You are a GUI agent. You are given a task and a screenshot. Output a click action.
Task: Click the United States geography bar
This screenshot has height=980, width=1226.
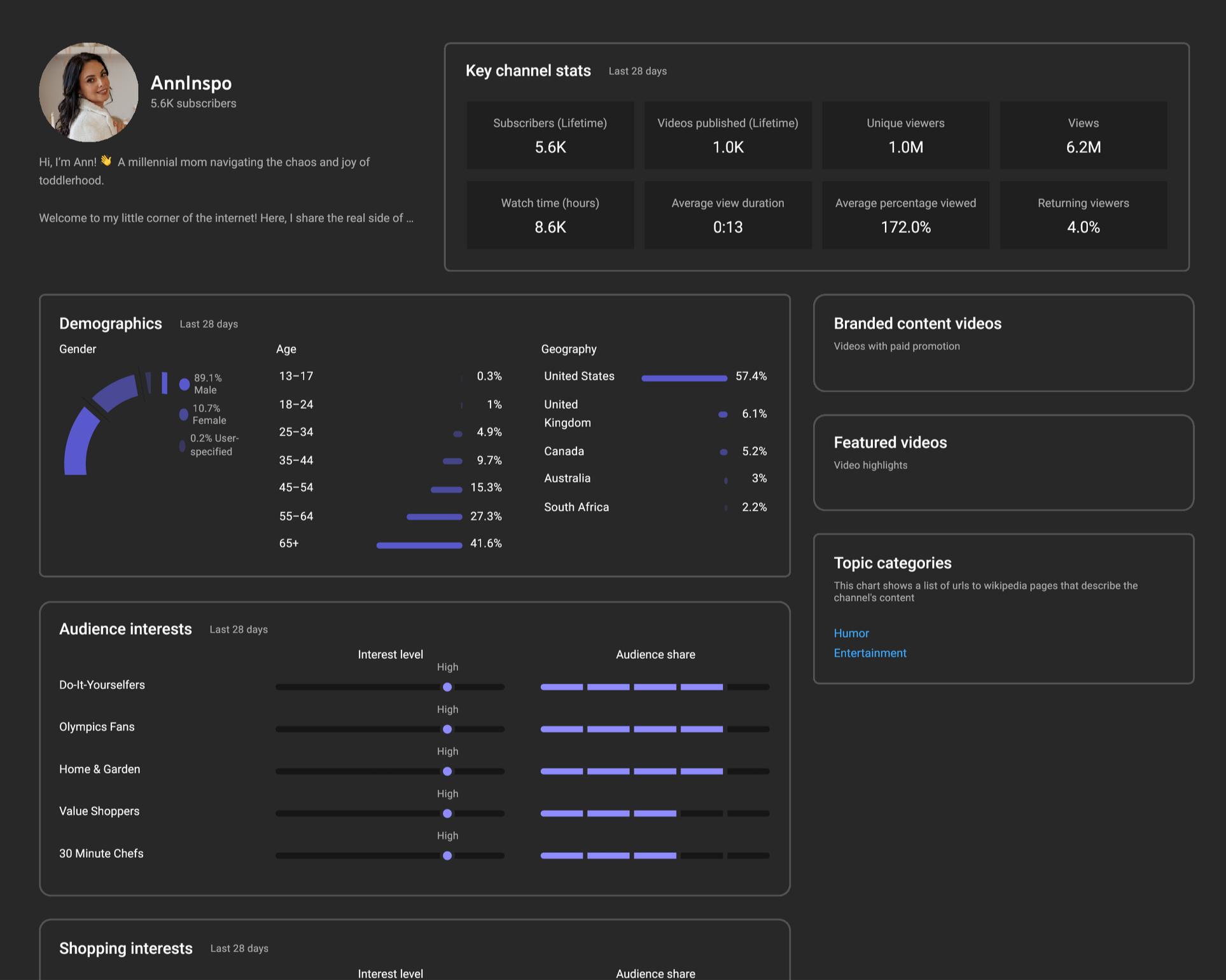(x=684, y=378)
